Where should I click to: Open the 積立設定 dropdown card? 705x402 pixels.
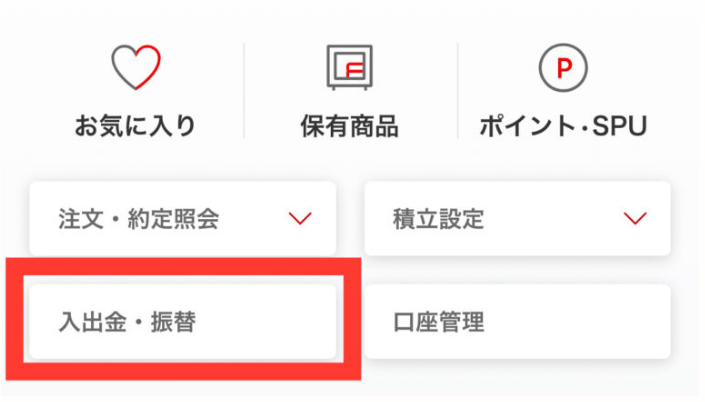point(518,219)
